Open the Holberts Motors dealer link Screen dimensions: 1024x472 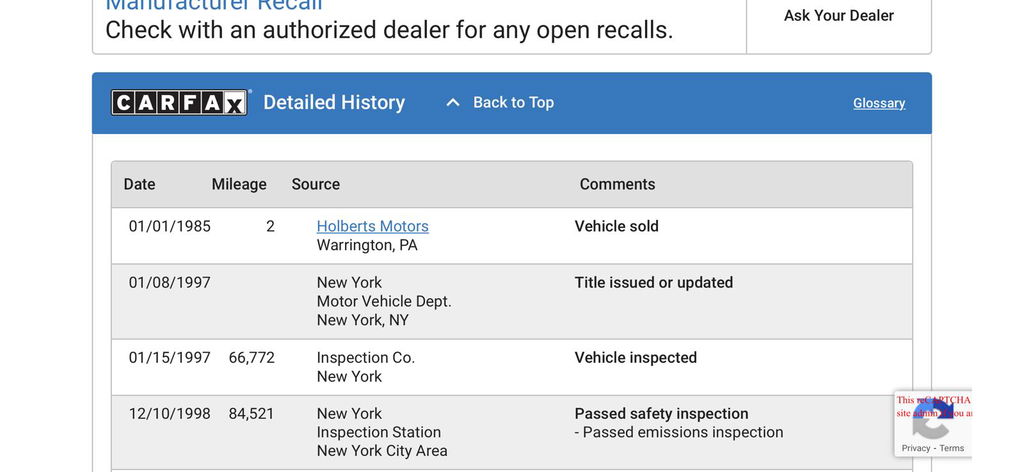pos(372,226)
